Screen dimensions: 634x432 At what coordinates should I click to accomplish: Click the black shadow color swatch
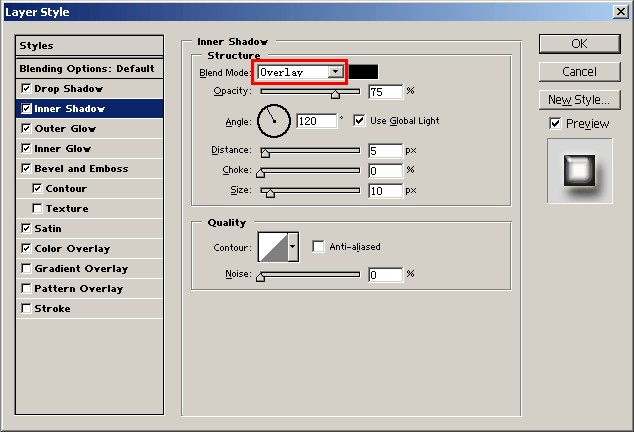(x=363, y=72)
